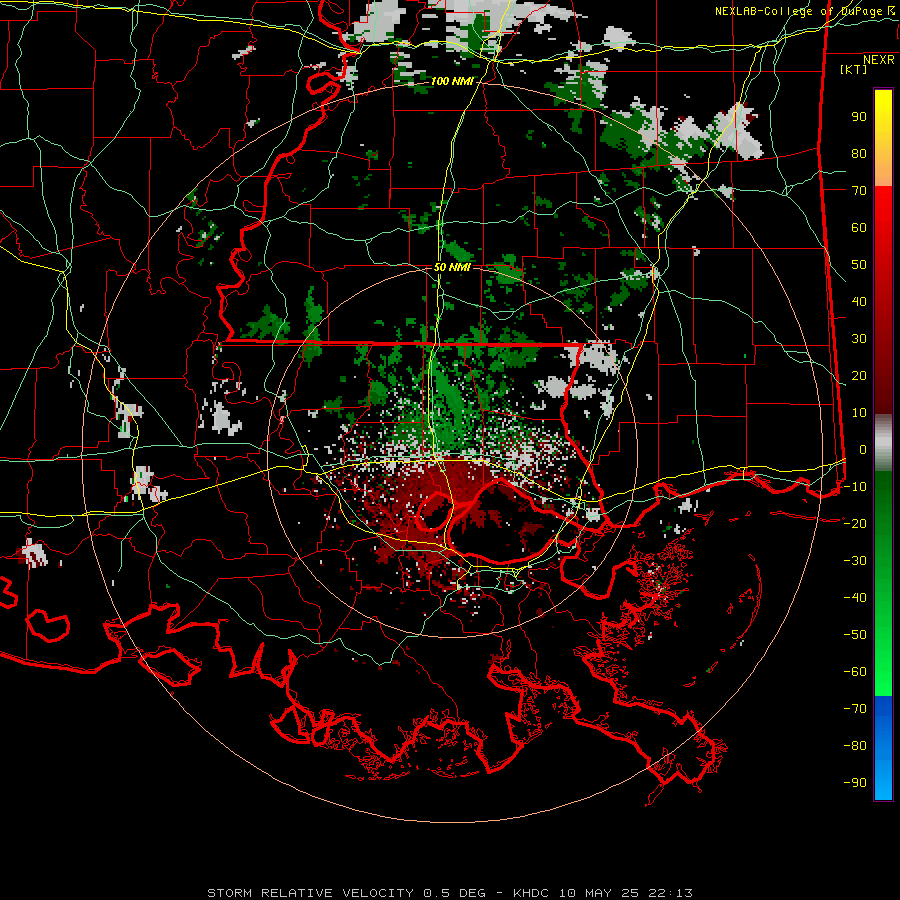Click the NEXR label above the scale
The image size is (900, 900).
(879, 60)
